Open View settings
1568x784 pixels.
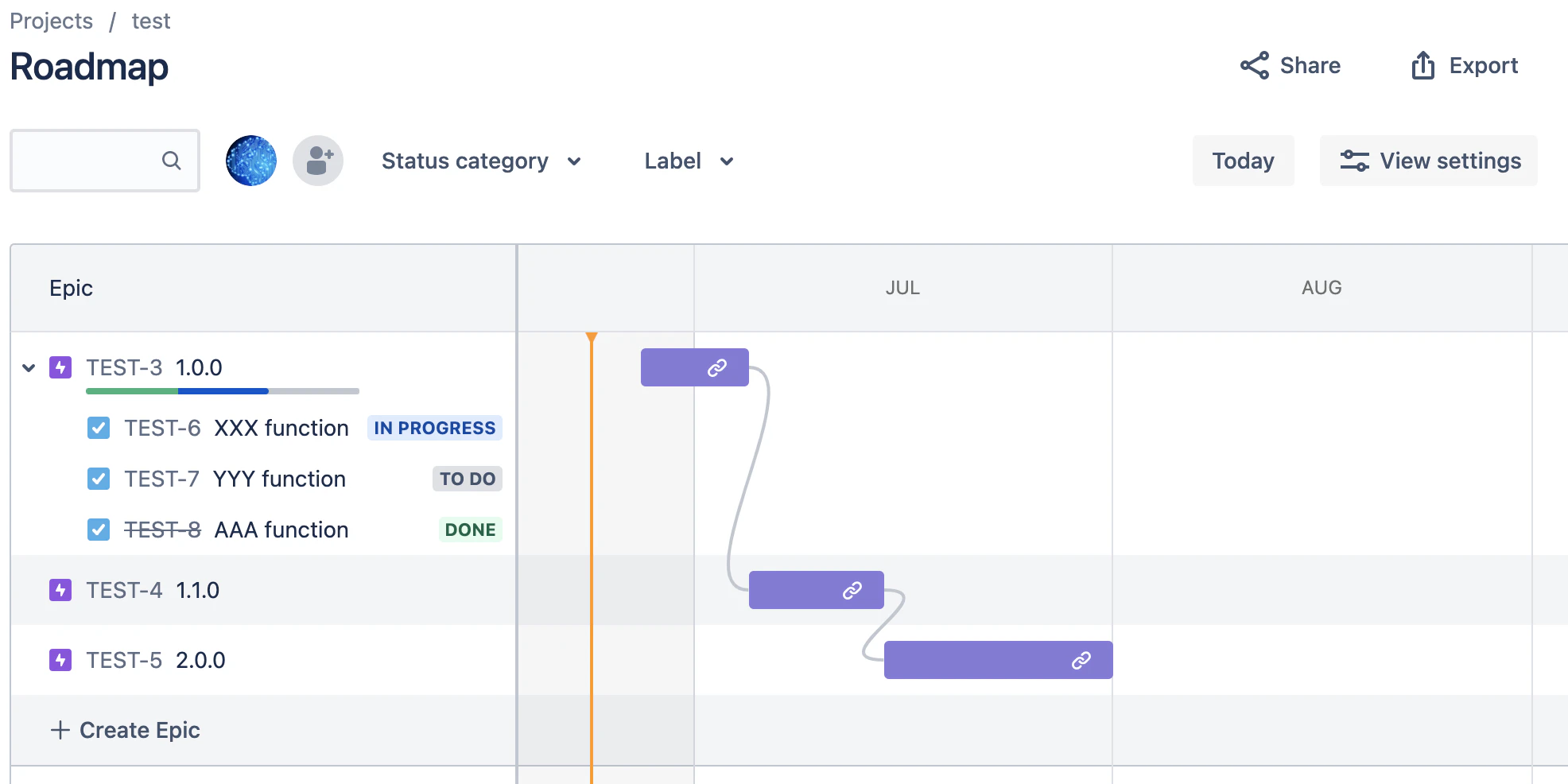(x=1429, y=161)
